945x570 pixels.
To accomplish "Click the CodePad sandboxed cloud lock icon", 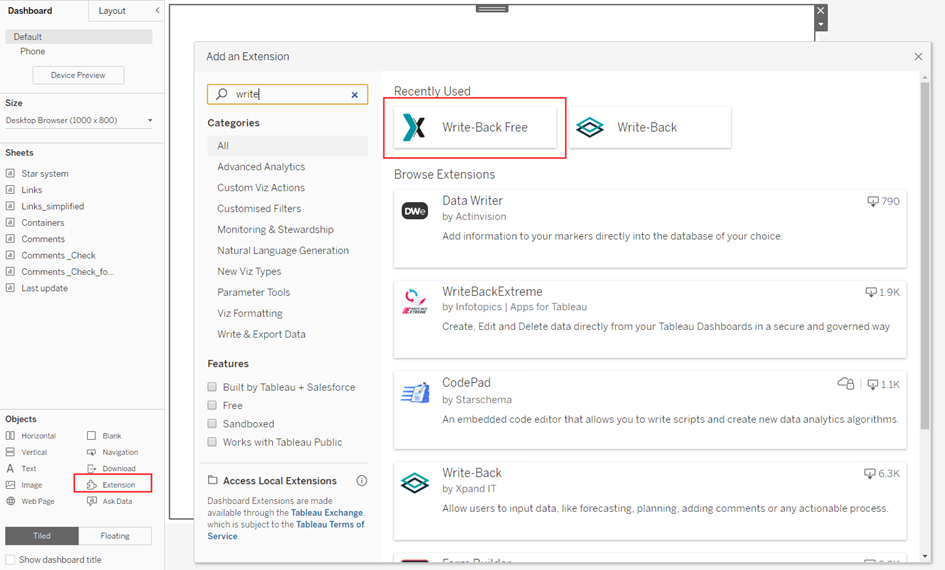I will [x=846, y=383].
